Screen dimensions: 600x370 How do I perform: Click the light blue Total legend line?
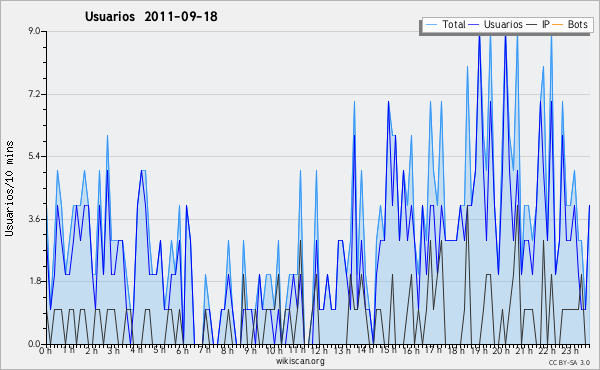(432, 25)
